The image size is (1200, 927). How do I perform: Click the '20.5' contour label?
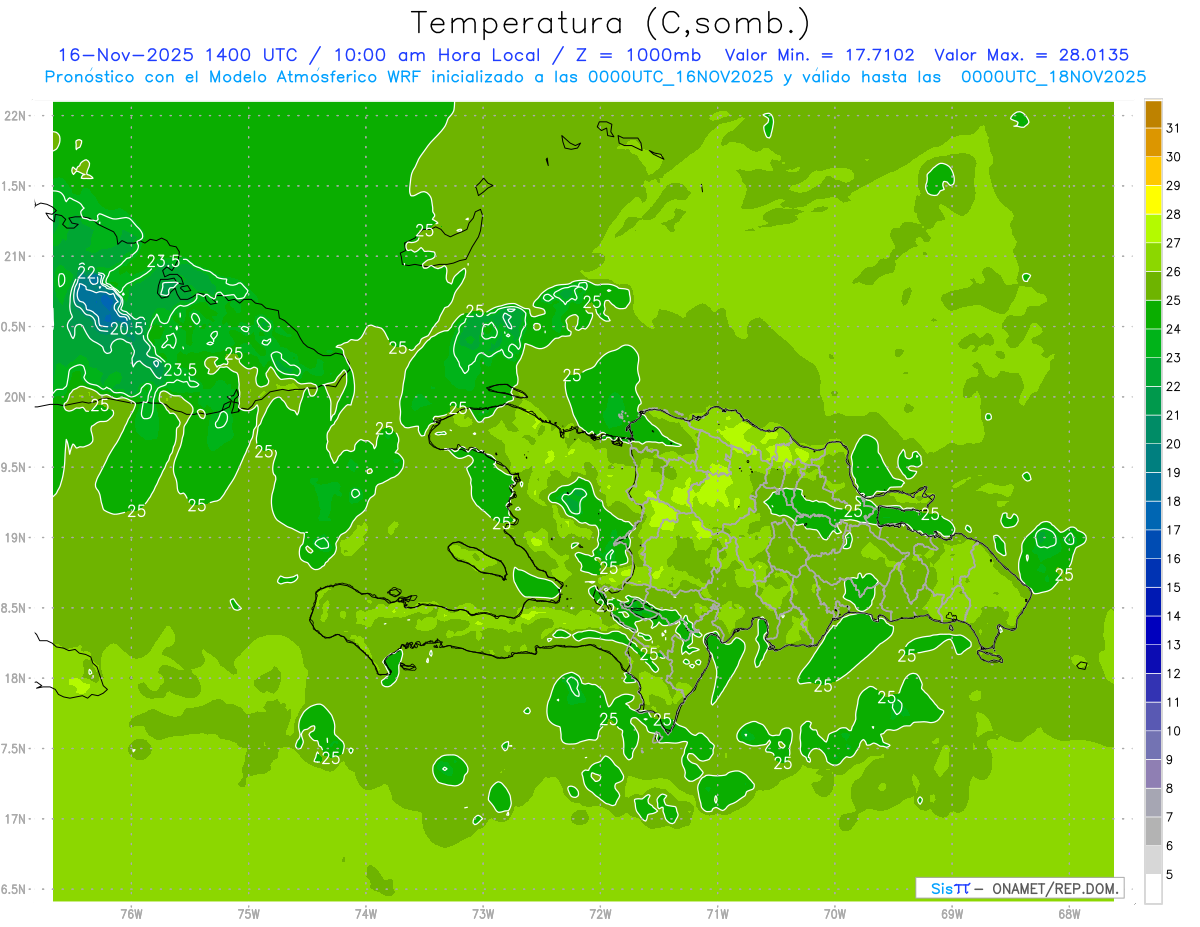tap(126, 328)
